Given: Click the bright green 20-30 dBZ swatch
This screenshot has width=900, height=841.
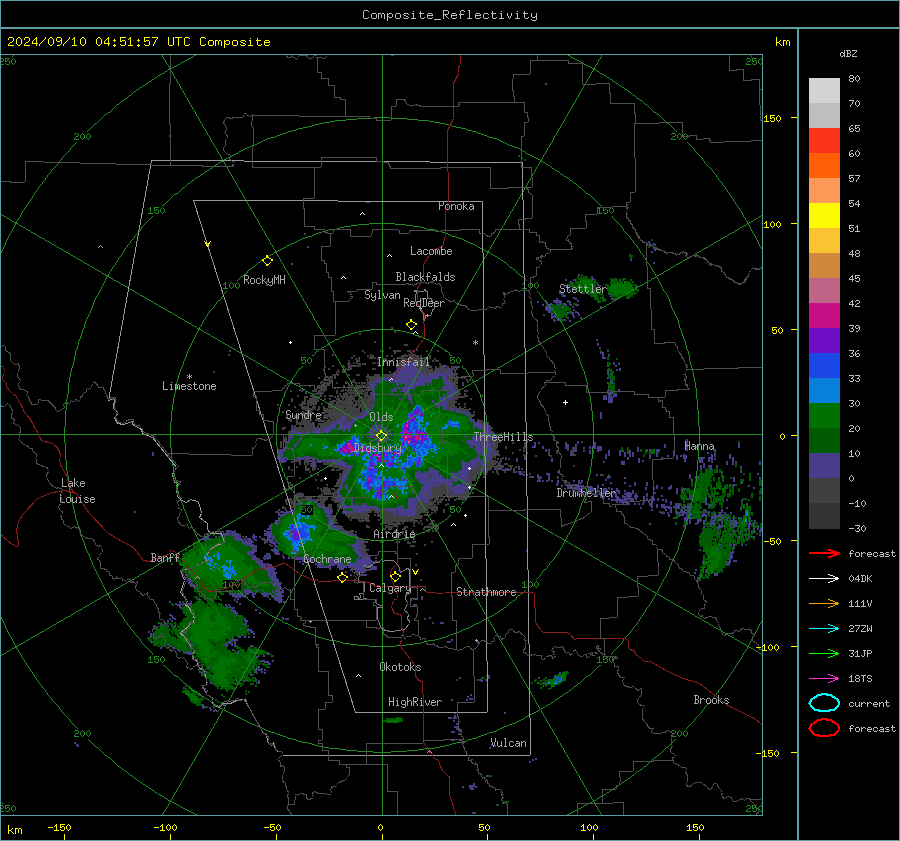Looking at the screenshot, I should pos(824,415).
